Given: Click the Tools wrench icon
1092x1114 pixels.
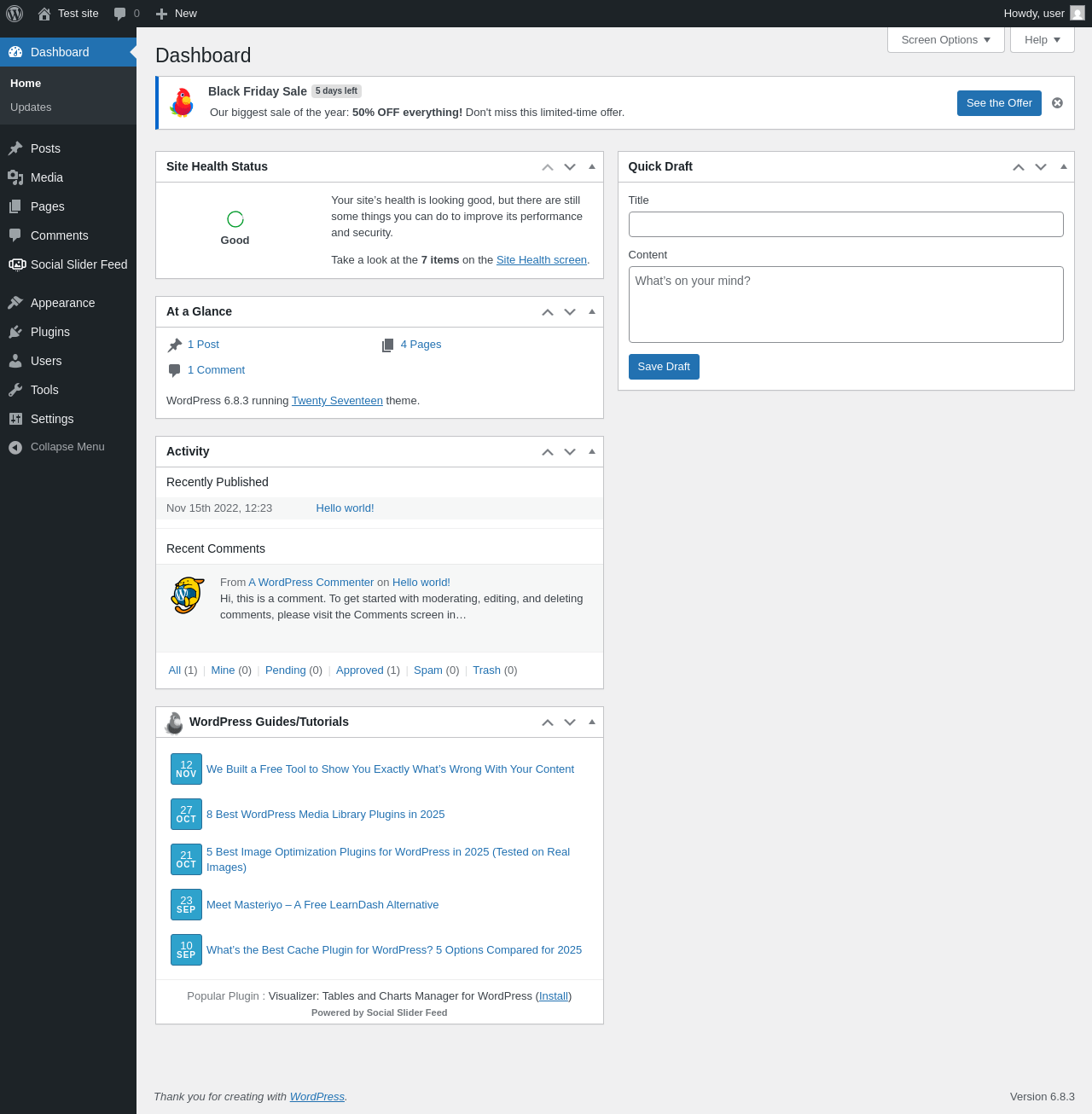Looking at the screenshot, I should 15,390.
